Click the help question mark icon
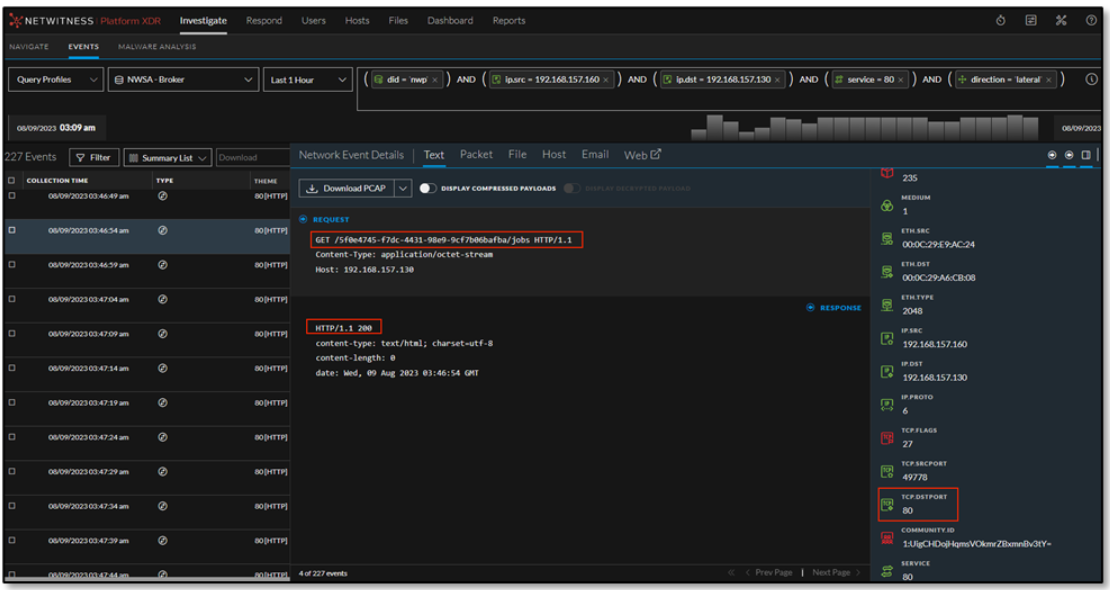Screen dimensions: 1110x590 tap(1091, 21)
